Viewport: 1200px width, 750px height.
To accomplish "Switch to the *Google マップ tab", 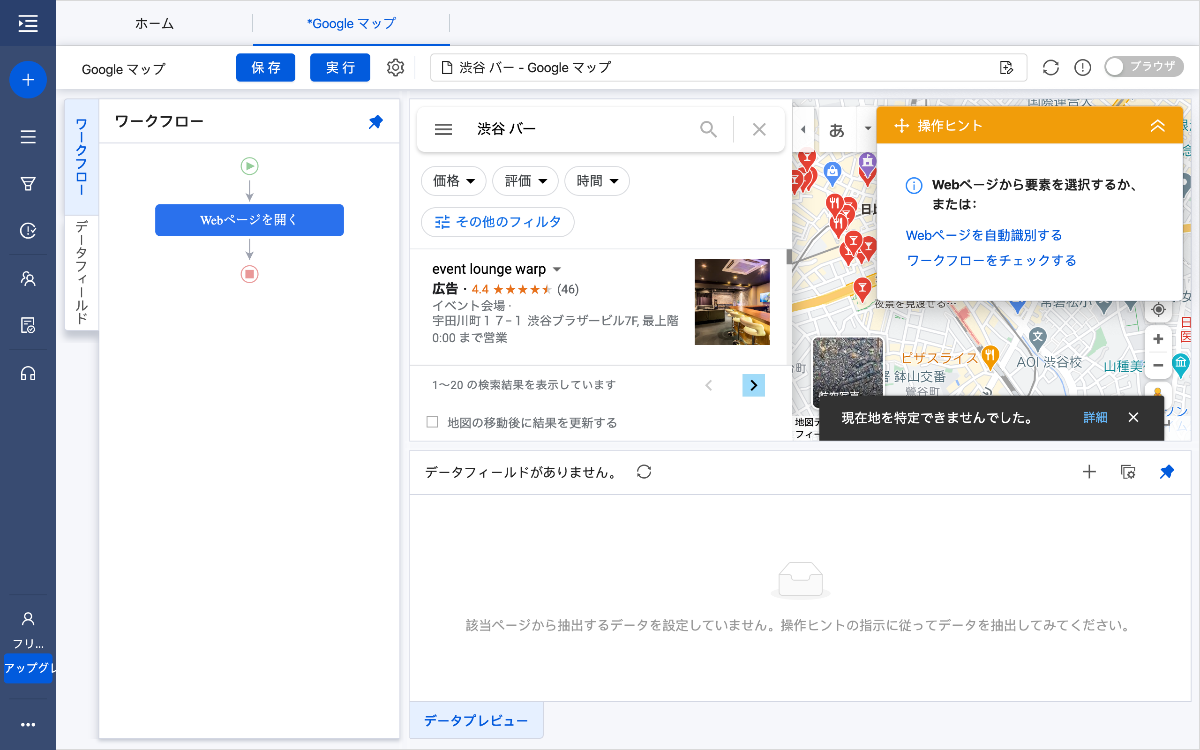I will tap(351, 23).
